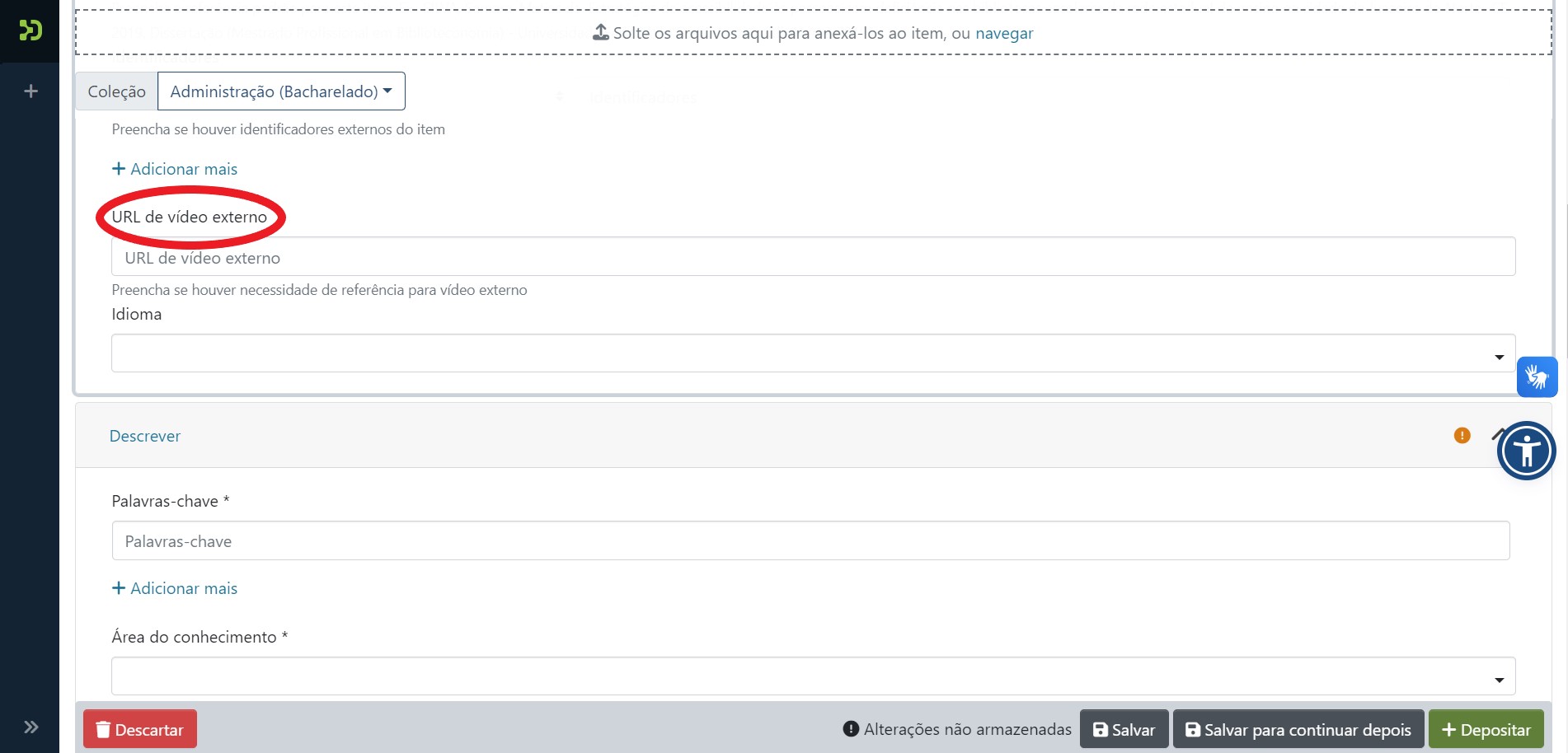Screen dimensions: 1568x753
Task: Open the VLibras sign language widget
Action: 1537,377
